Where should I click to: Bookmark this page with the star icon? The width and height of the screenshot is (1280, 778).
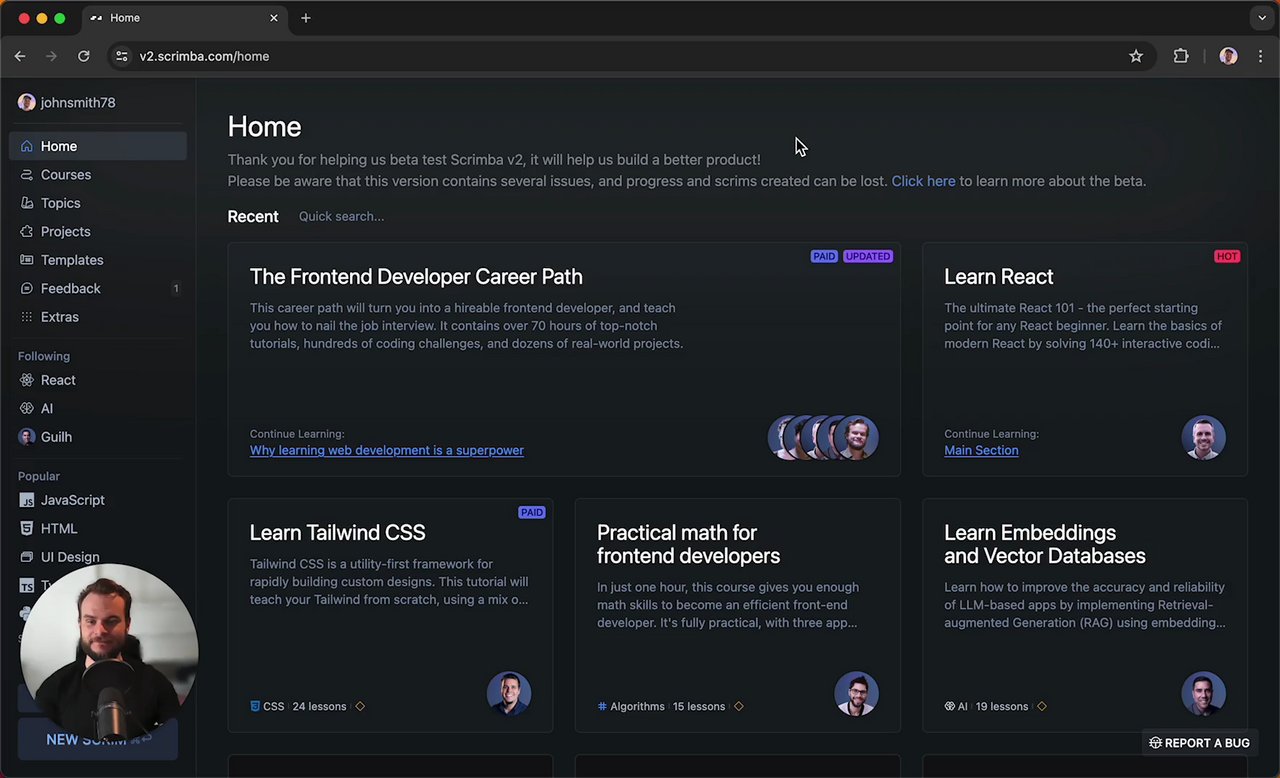1136,57
